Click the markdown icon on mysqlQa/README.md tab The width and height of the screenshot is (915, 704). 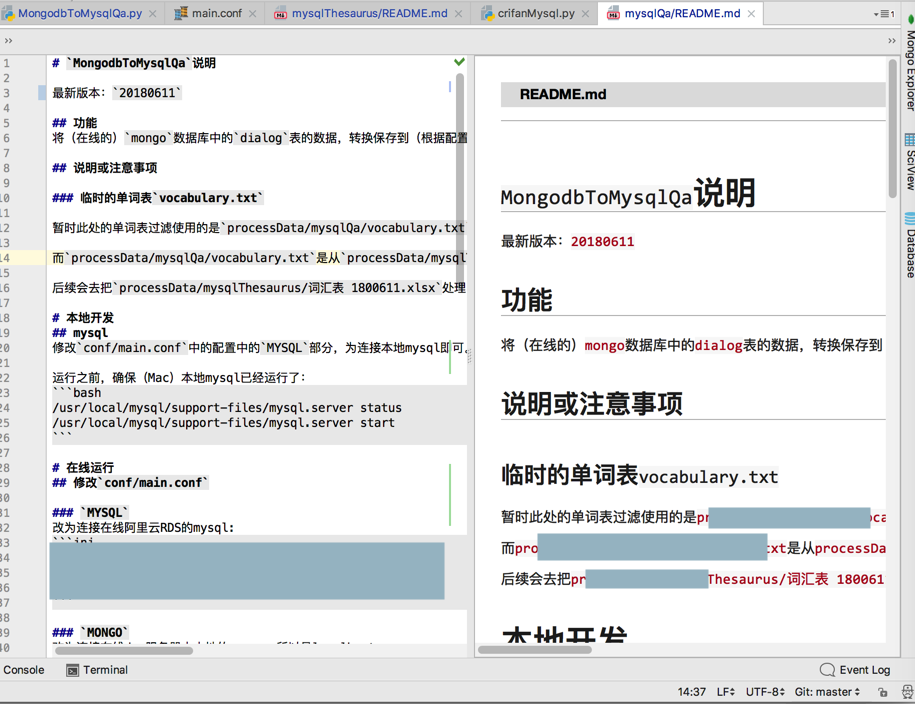click(x=613, y=14)
